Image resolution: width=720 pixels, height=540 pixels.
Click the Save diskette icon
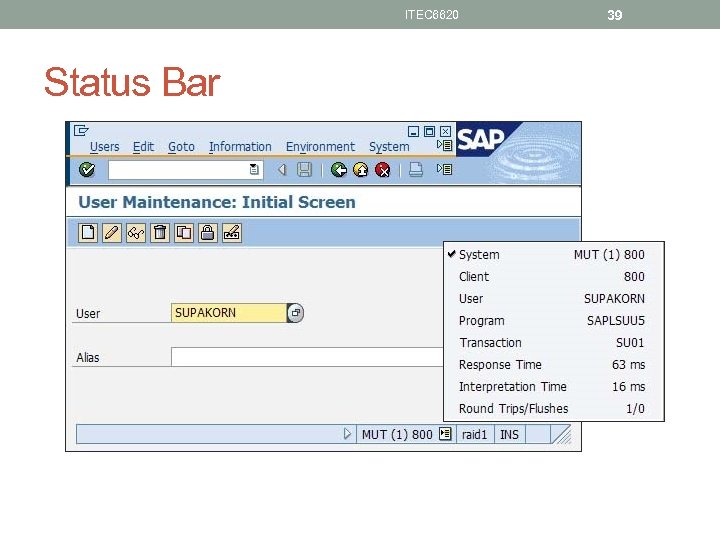(x=304, y=170)
